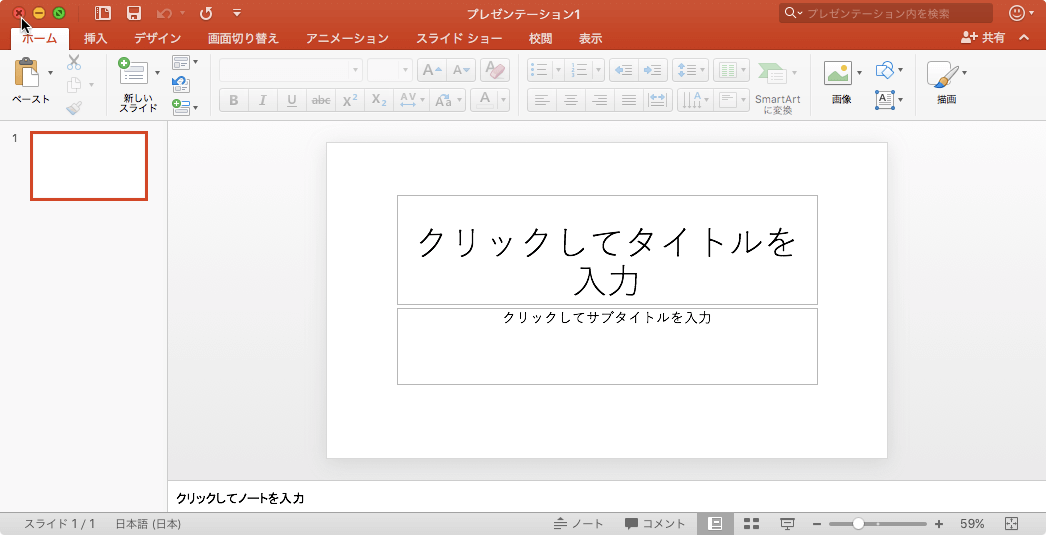This screenshot has height=535, width=1046.
Task: Click the Paste clipboard icon
Action: [29, 74]
